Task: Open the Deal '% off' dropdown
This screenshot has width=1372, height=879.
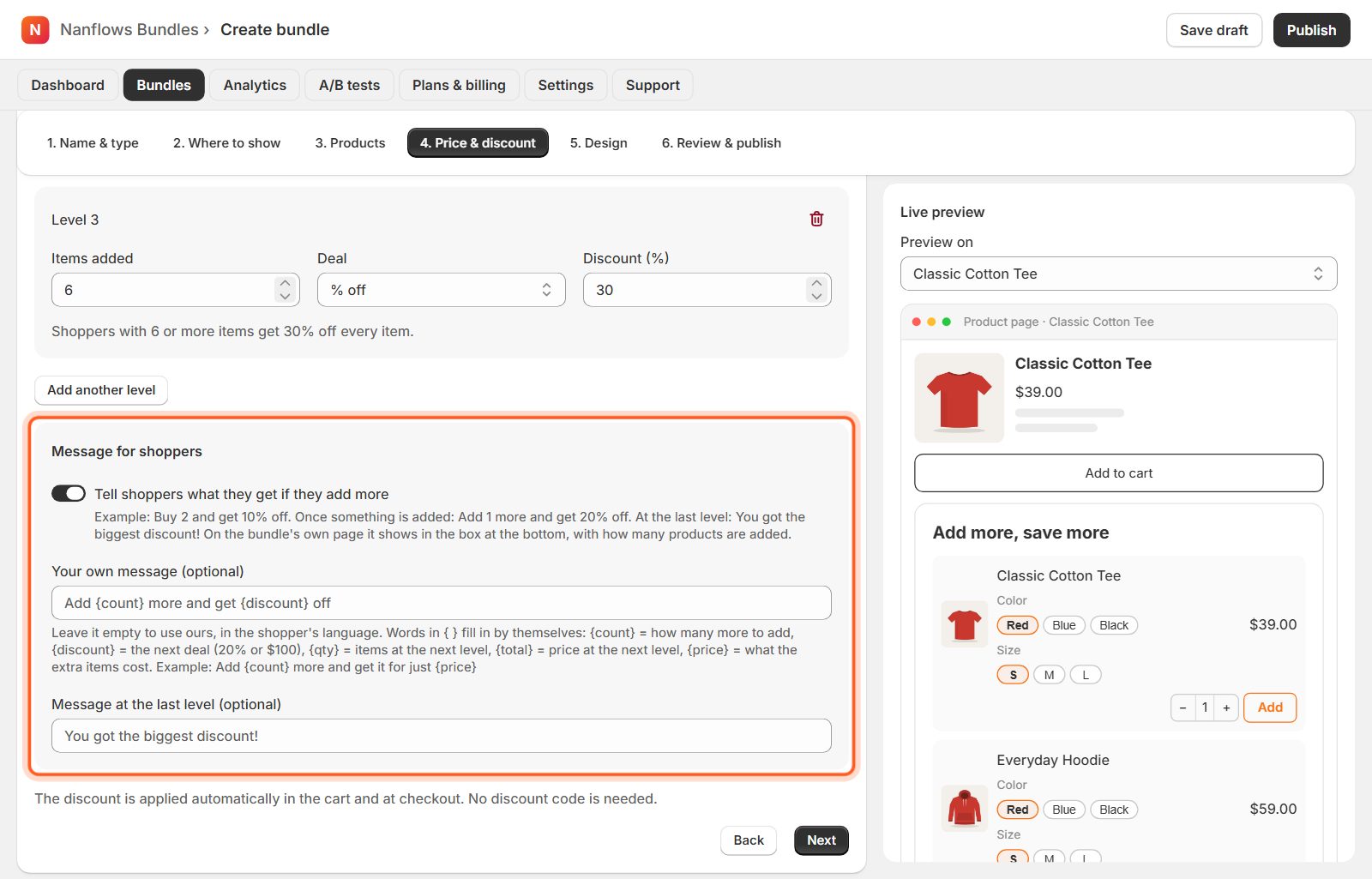Action: 442,290
